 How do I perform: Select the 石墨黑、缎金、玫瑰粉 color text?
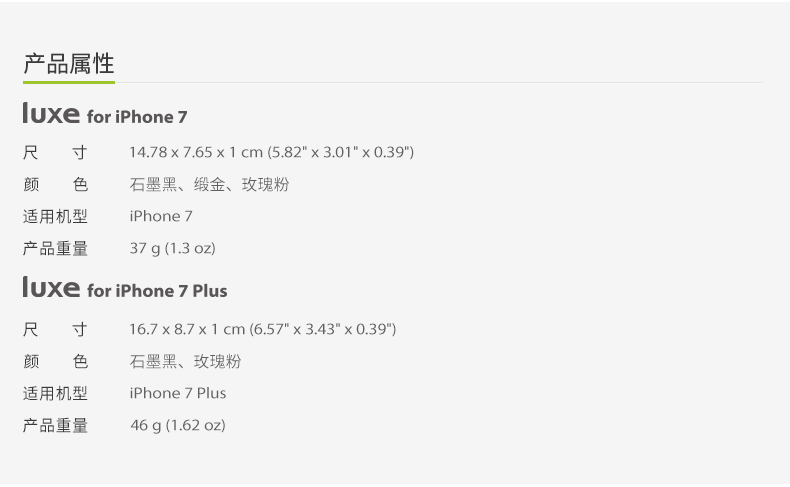click(x=209, y=185)
